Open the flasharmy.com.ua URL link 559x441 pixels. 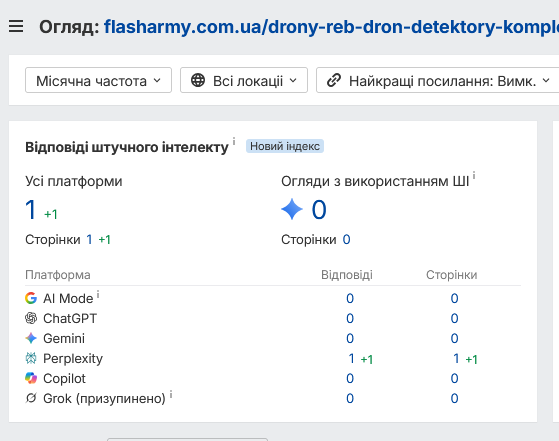(331, 27)
